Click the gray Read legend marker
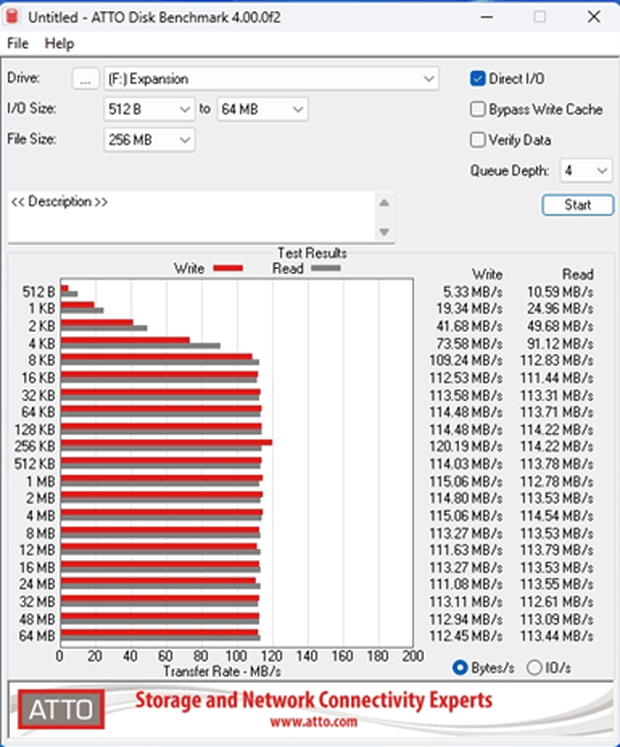Screen dimensions: 620x747 pyautogui.click(x=326, y=268)
